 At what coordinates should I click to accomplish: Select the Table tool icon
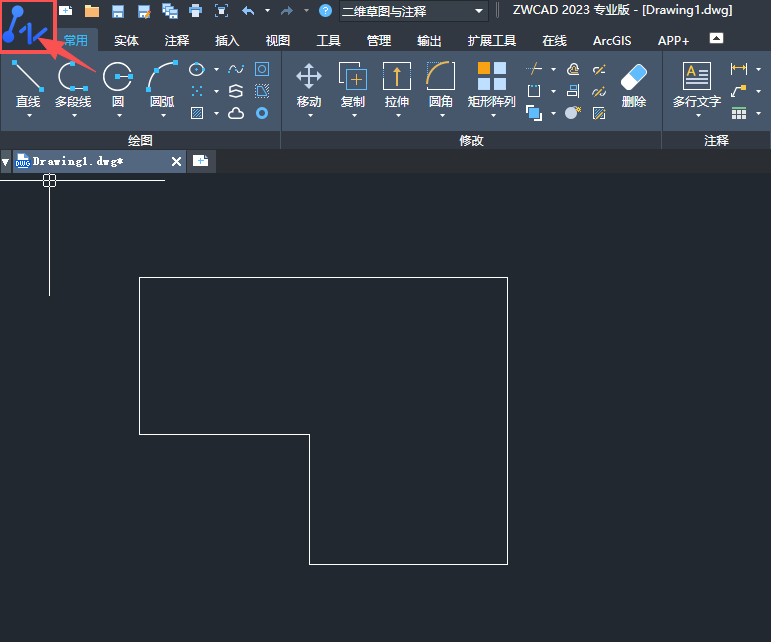coord(739,114)
